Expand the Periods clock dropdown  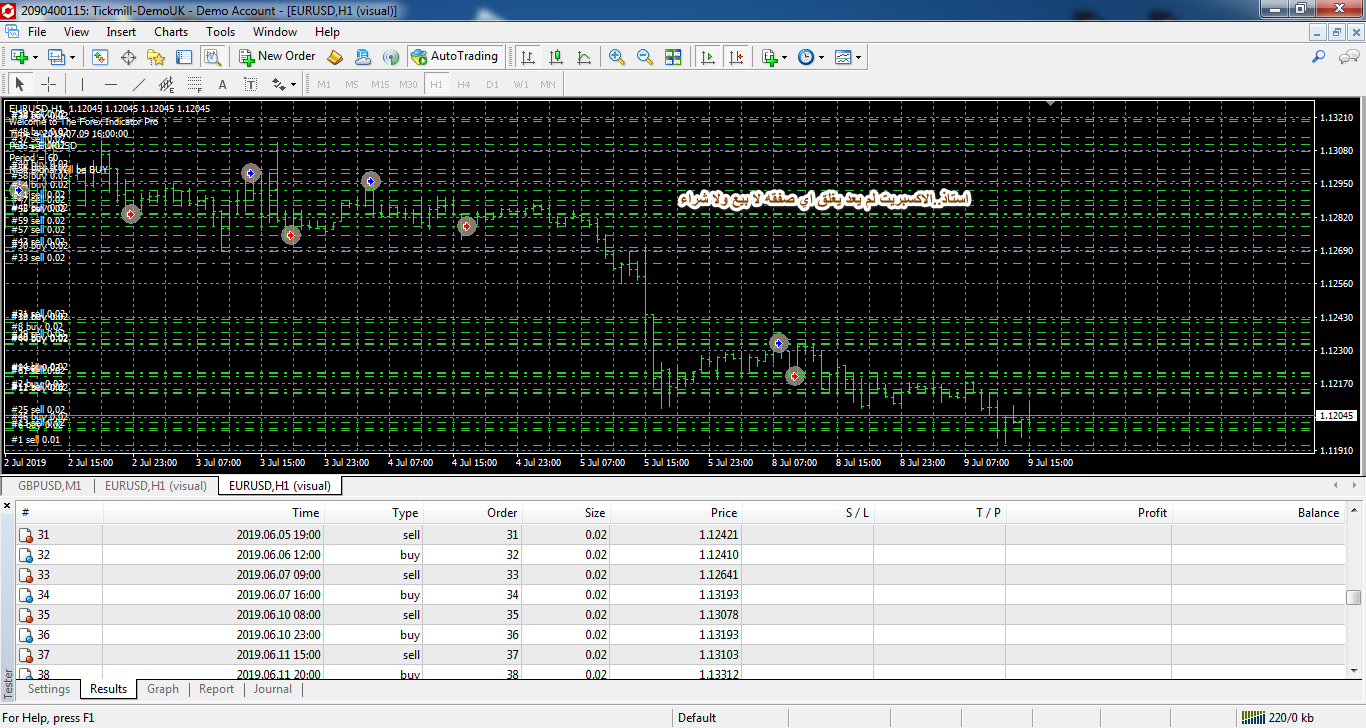point(821,58)
